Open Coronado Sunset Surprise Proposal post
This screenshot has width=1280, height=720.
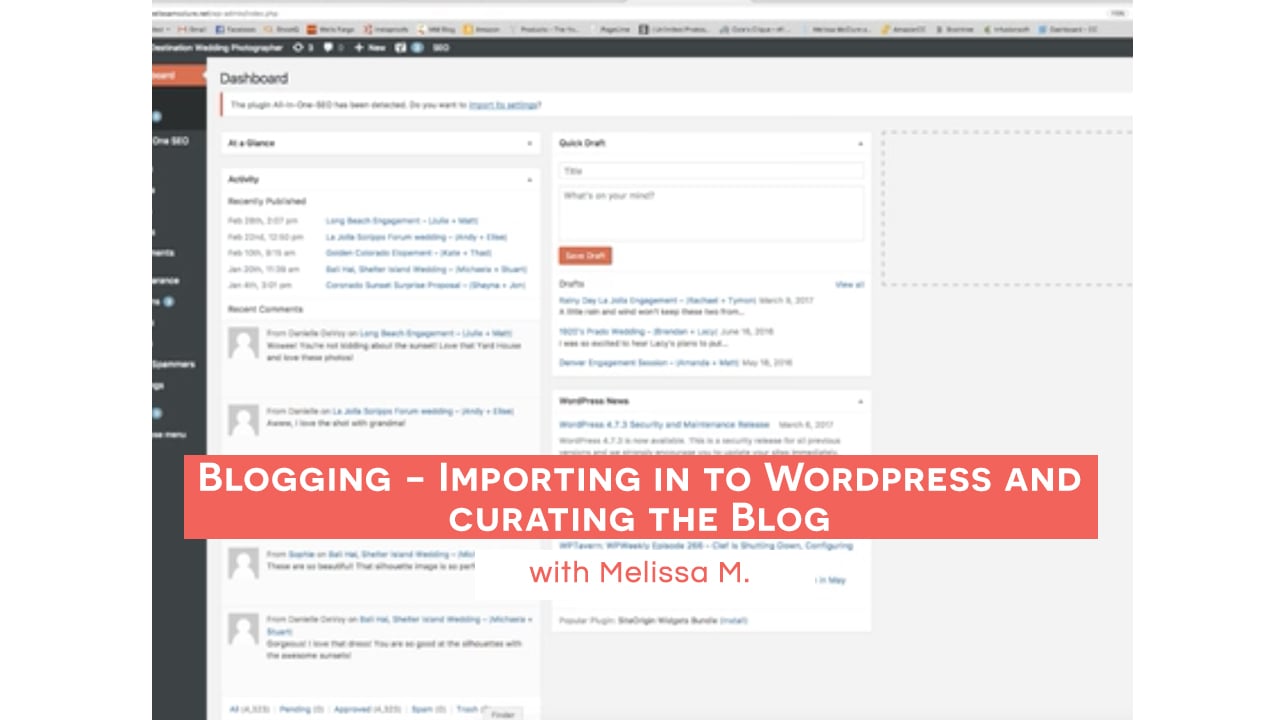point(425,285)
